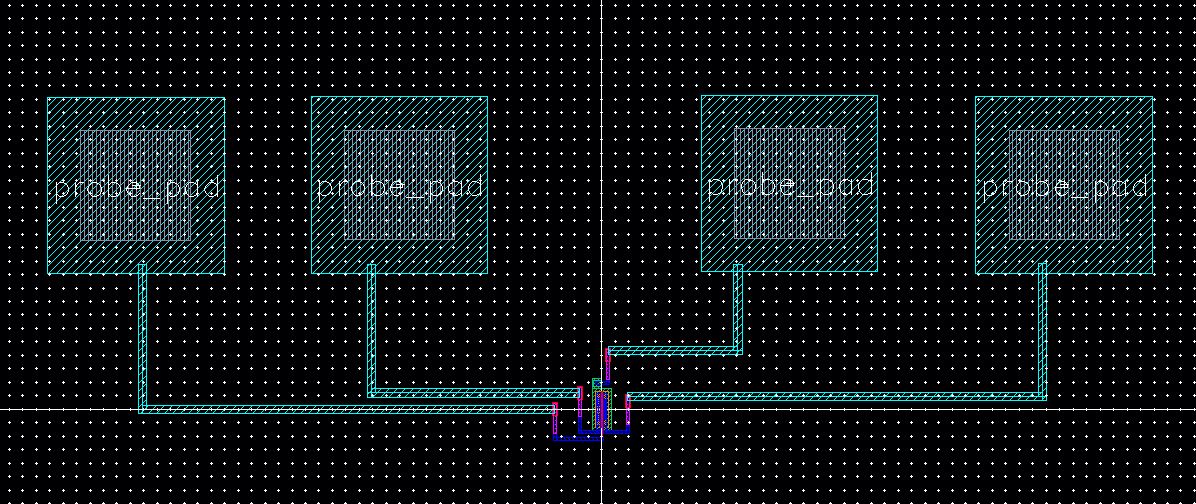This screenshot has width=1196, height=504.
Task: Select the second probe_pad from the left
Action: 399,185
